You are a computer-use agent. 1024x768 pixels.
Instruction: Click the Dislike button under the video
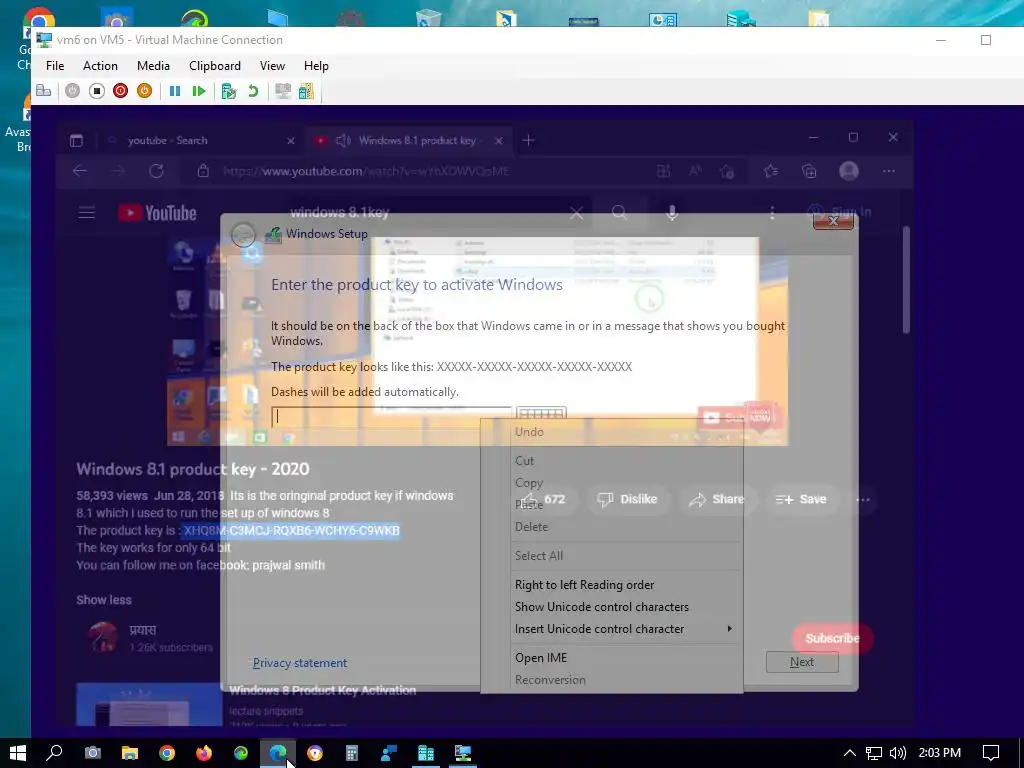[627, 499]
